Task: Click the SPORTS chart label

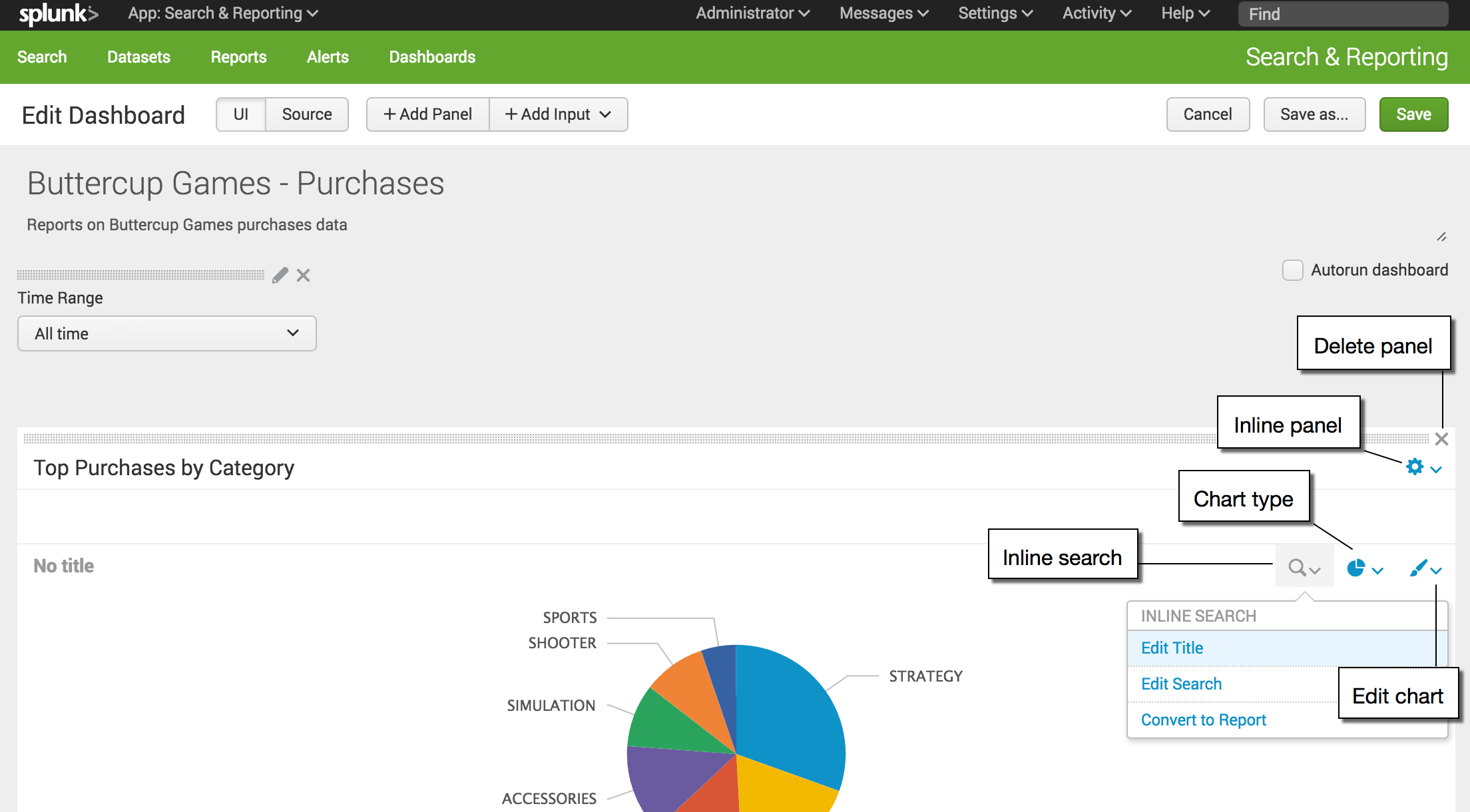Action: pos(570,618)
